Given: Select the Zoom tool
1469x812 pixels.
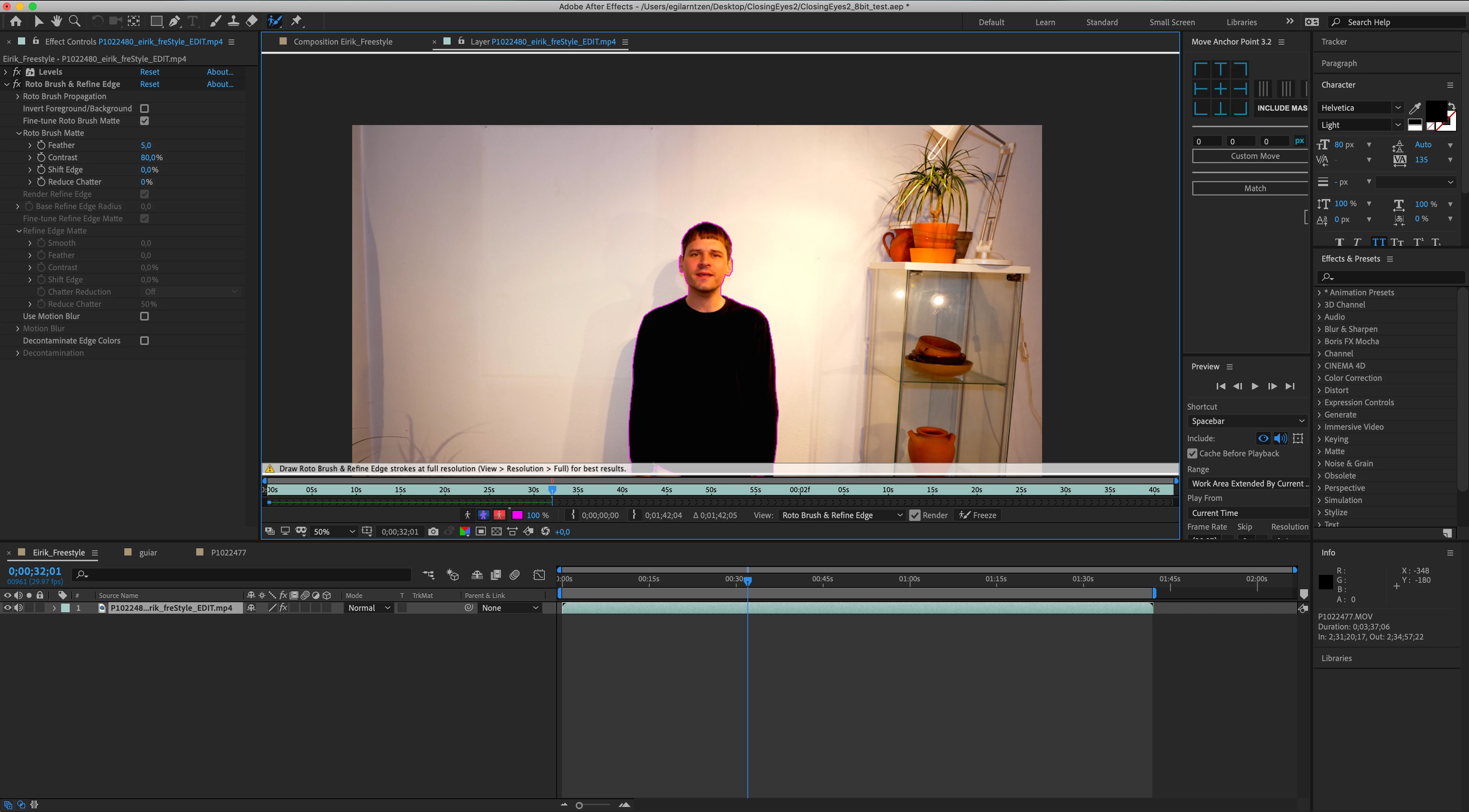Looking at the screenshot, I should click(74, 21).
